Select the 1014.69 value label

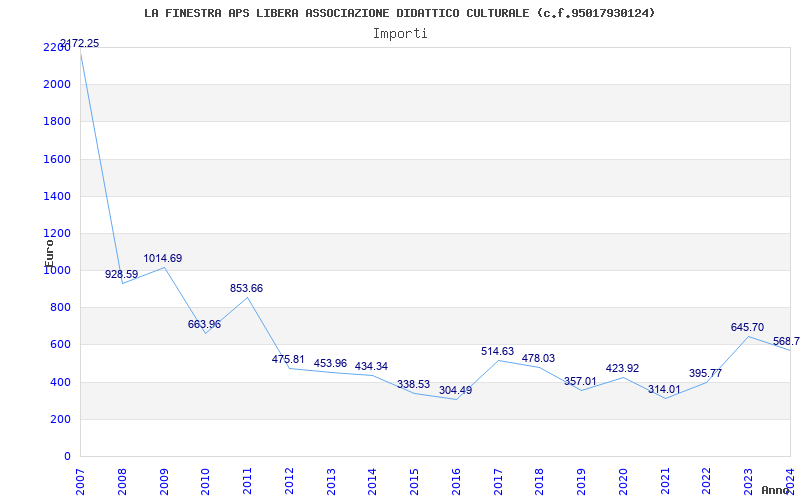163,258
